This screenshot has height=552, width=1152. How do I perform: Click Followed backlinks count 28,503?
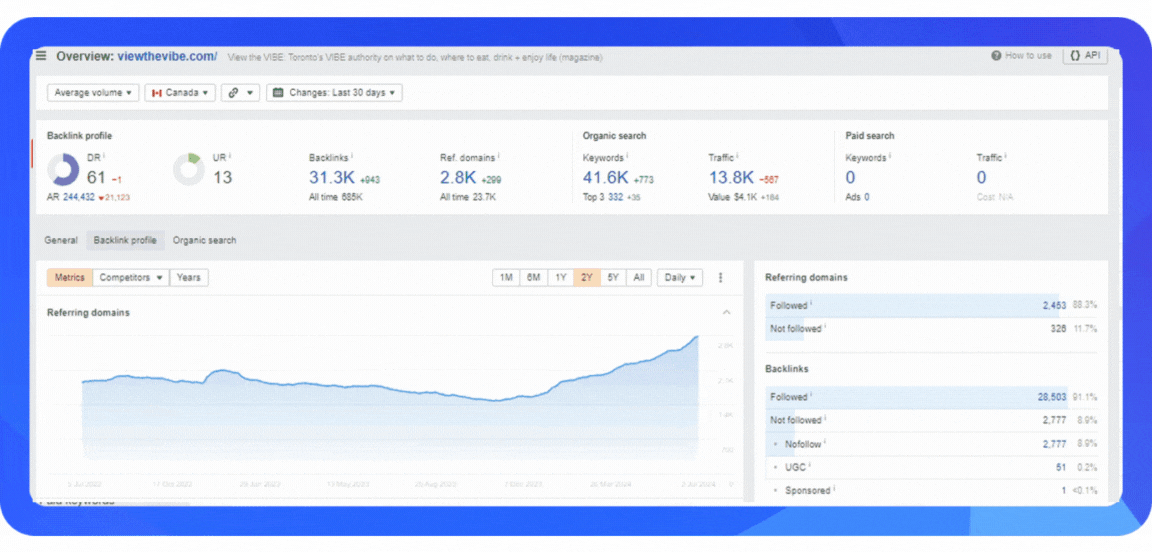1051,397
